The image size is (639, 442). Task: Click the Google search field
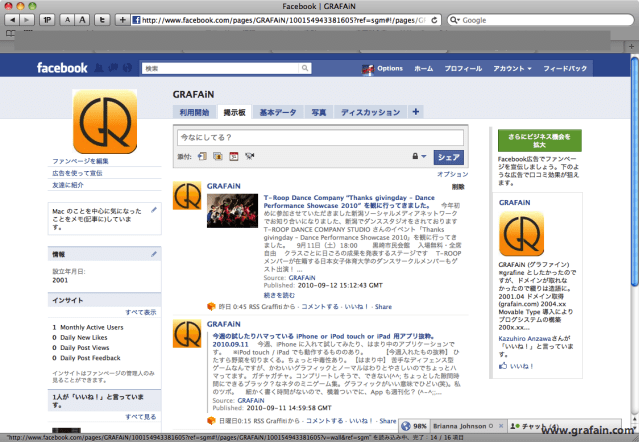pos(540,20)
